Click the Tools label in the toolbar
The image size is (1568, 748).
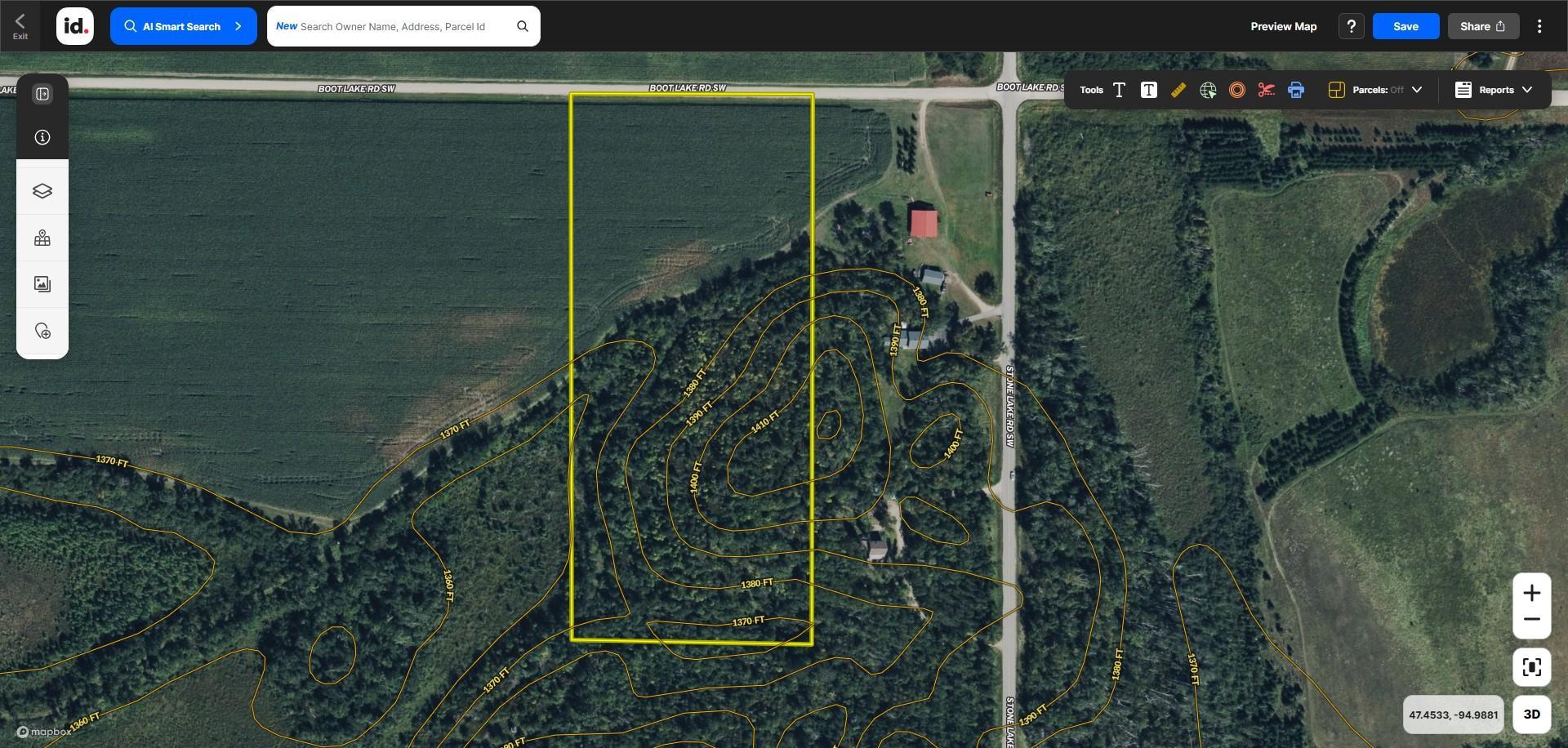coord(1091,90)
